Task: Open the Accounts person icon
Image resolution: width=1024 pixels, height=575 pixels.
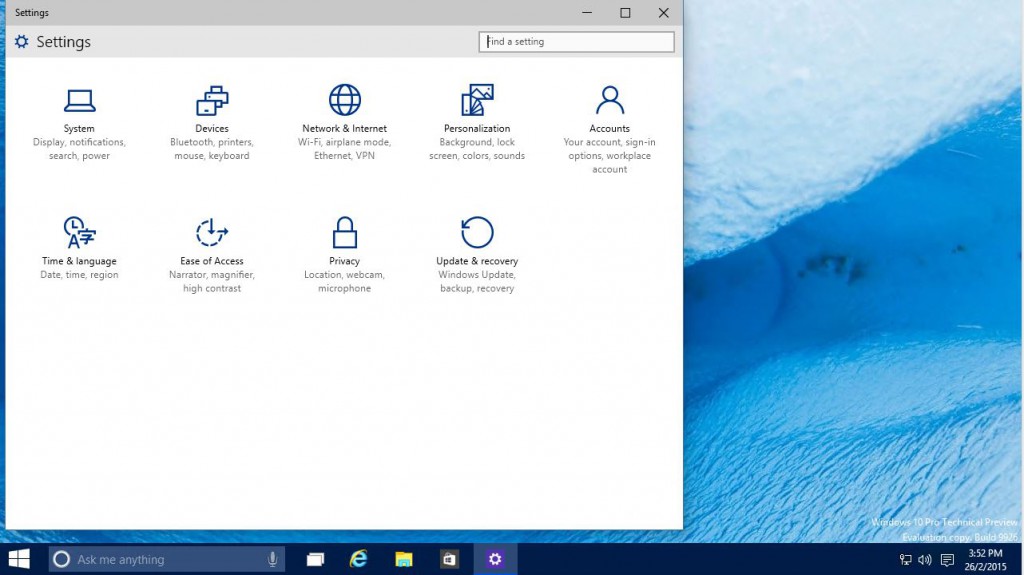Action: coord(609,100)
